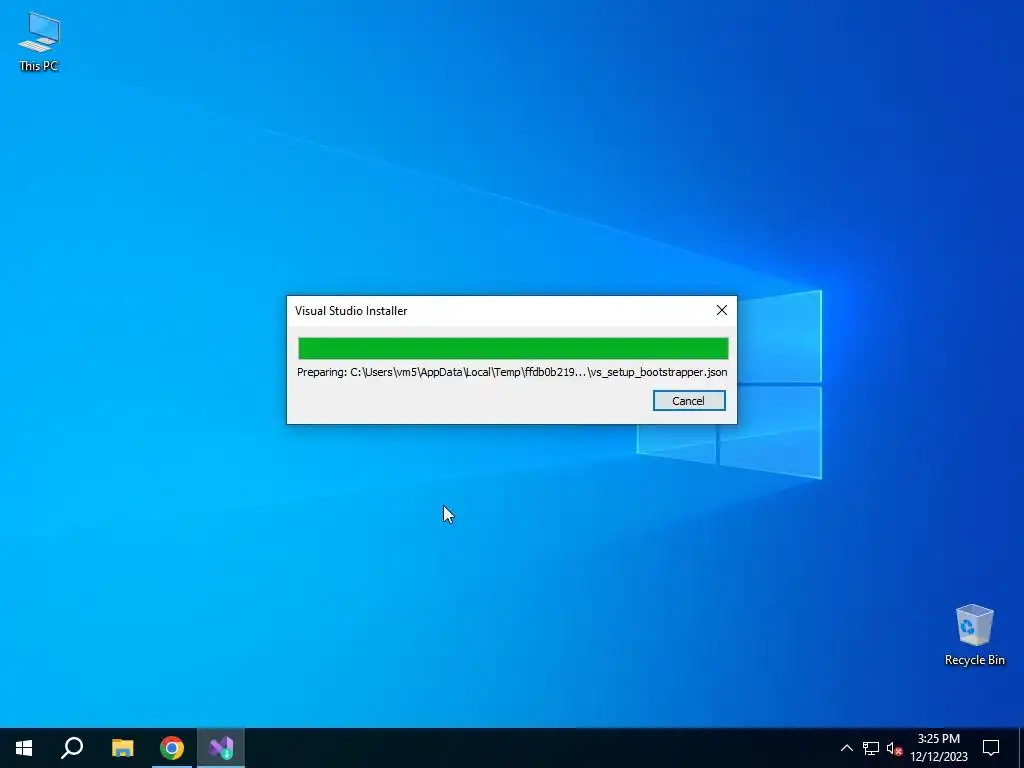Close the Visual Studio Installer dialog
This screenshot has width=1024, height=768.
point(721,310)
